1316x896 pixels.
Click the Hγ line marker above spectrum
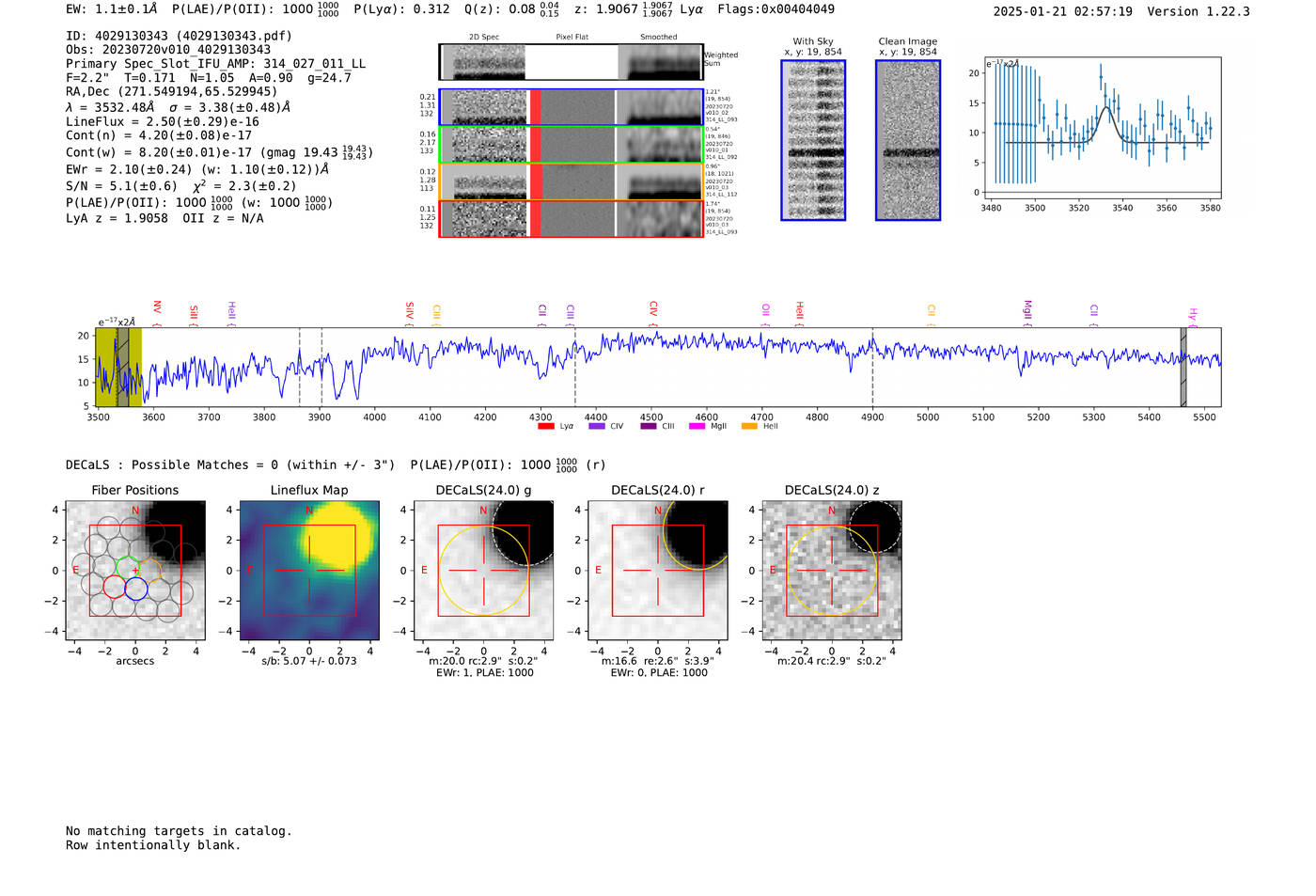[1192, 315]
